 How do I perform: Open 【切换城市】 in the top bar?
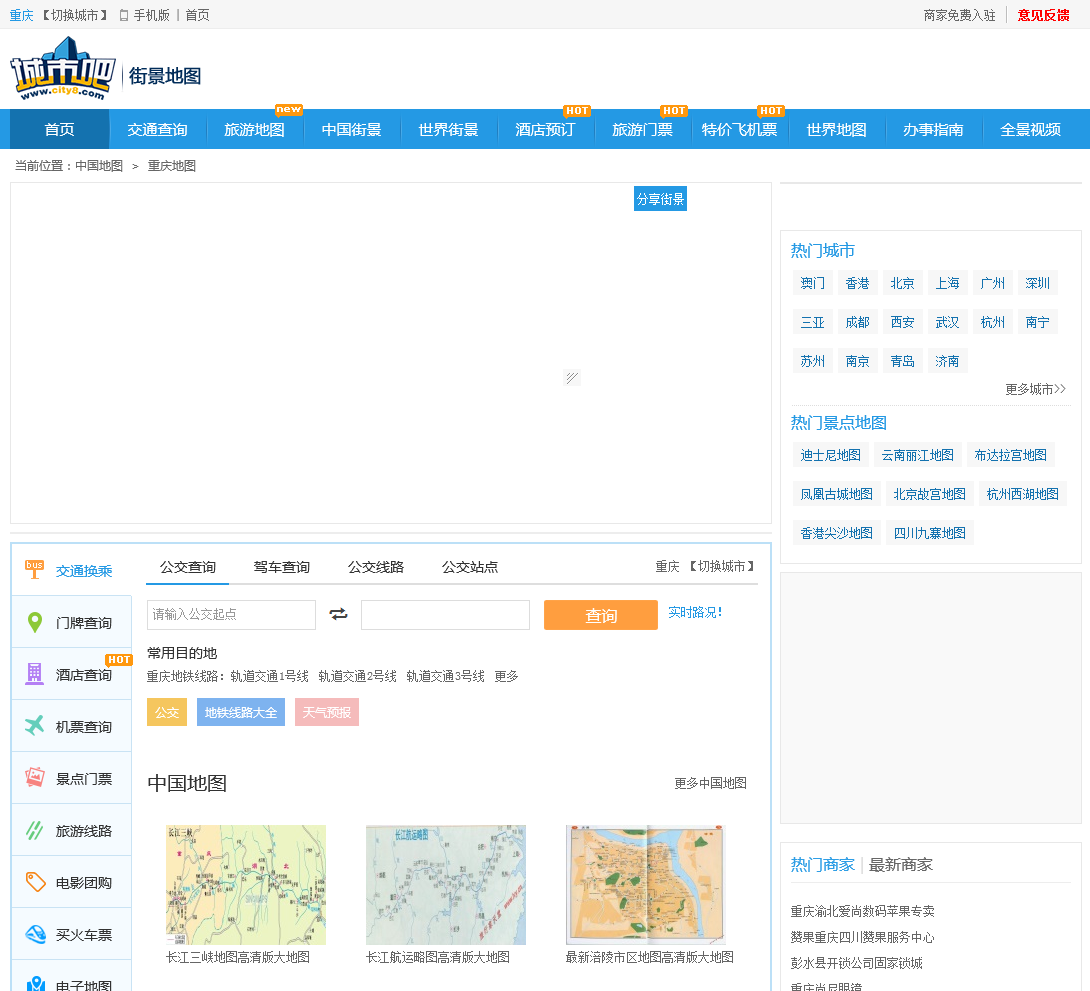coord(75,15)
